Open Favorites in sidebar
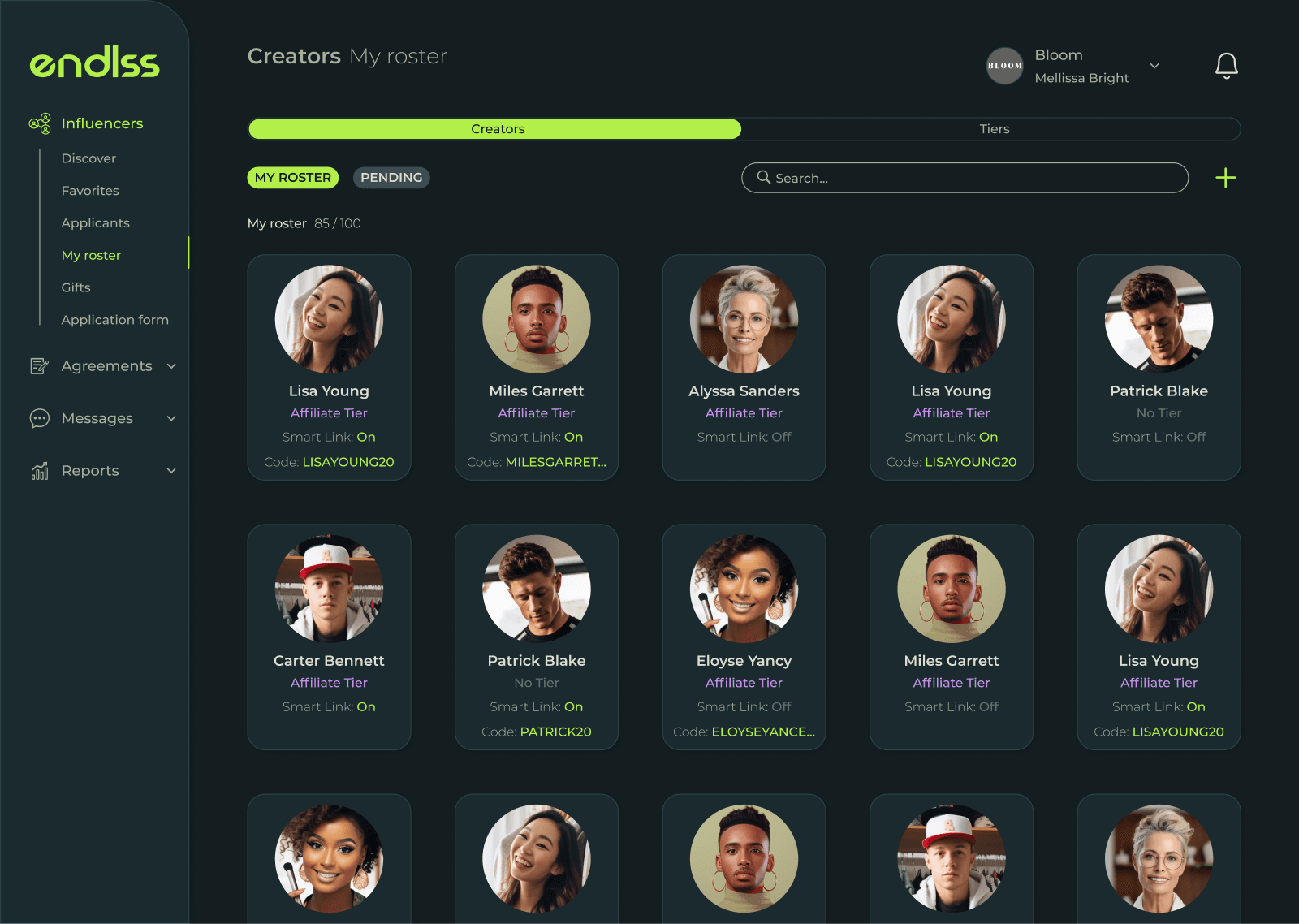 tap(90, 191)
